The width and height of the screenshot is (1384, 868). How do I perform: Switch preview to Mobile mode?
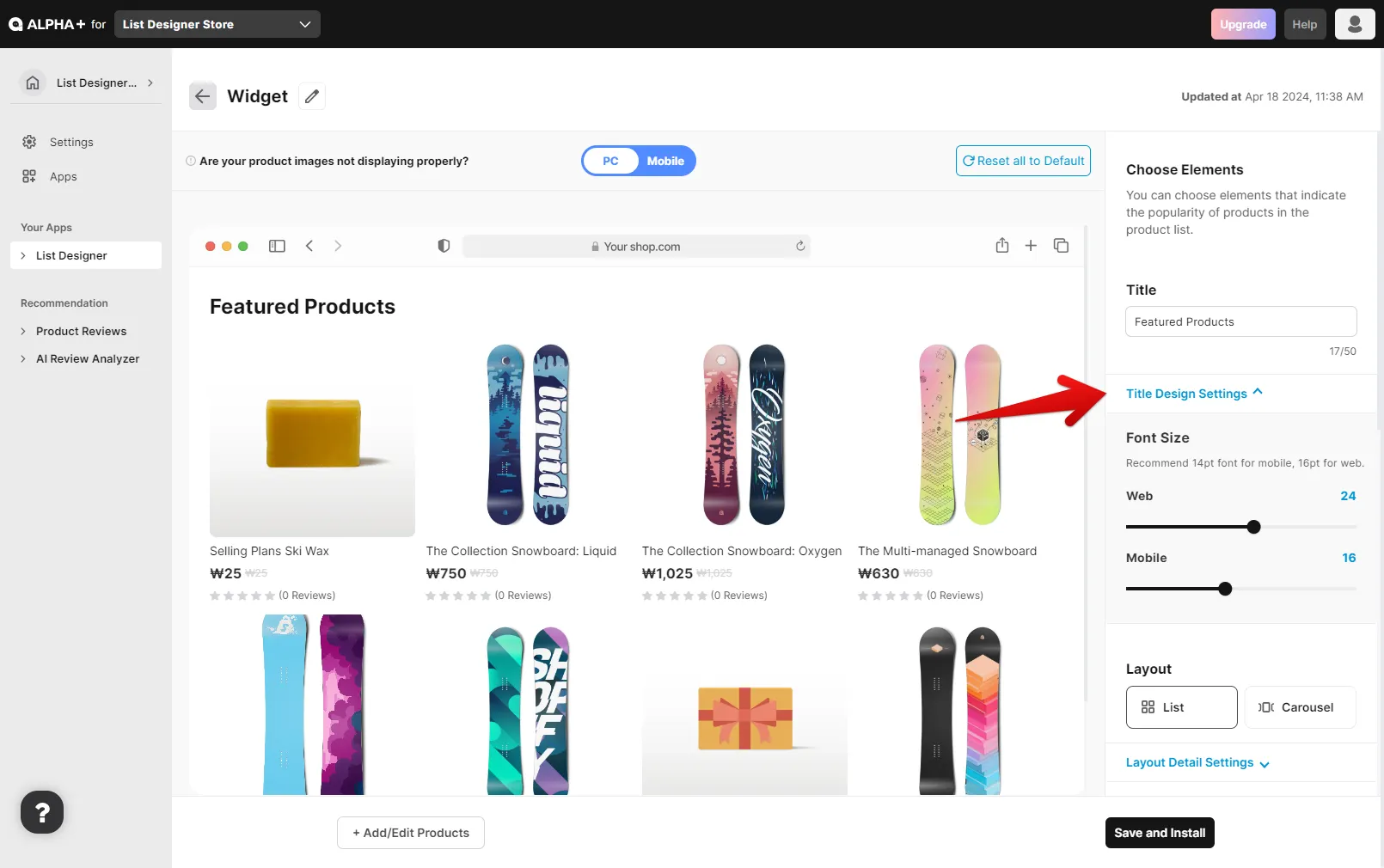pyautogui.click(x=665, y=161)
